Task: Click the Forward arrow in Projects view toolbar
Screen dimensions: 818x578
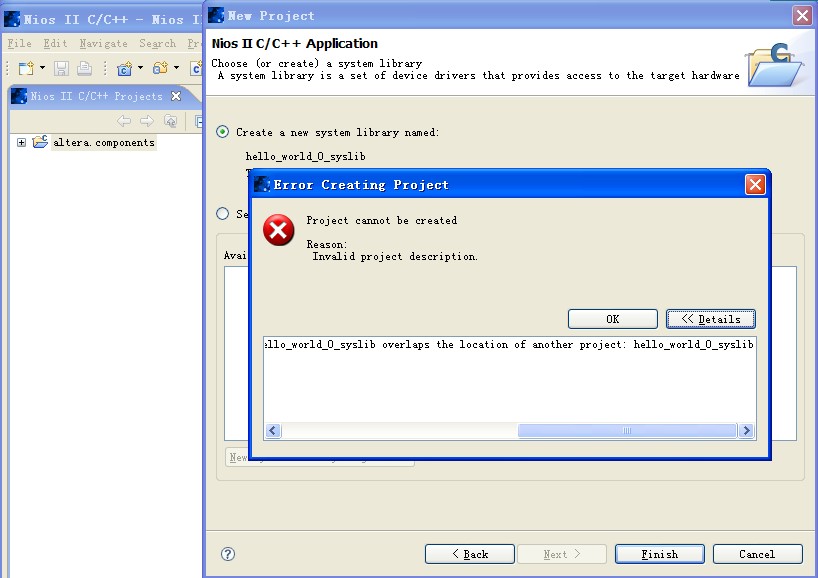Action: 147,121
